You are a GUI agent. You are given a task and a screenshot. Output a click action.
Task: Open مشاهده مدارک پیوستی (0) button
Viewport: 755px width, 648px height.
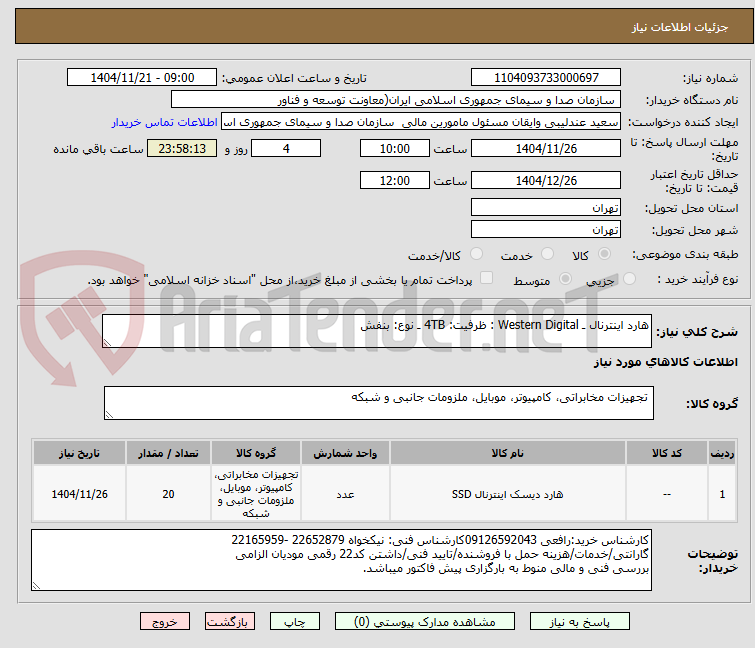[x=425, y=622]
